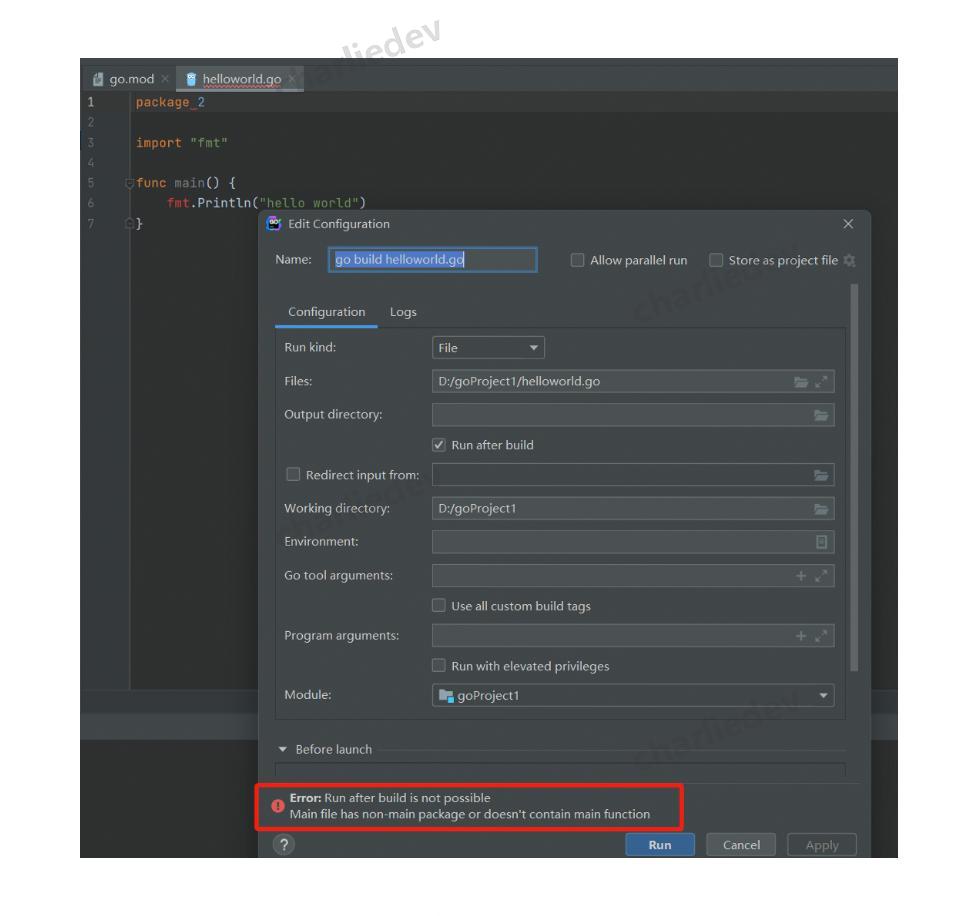Screen dimensions: 978x916
Task: Insert macro in Go tool arguments
Action: 801,576
